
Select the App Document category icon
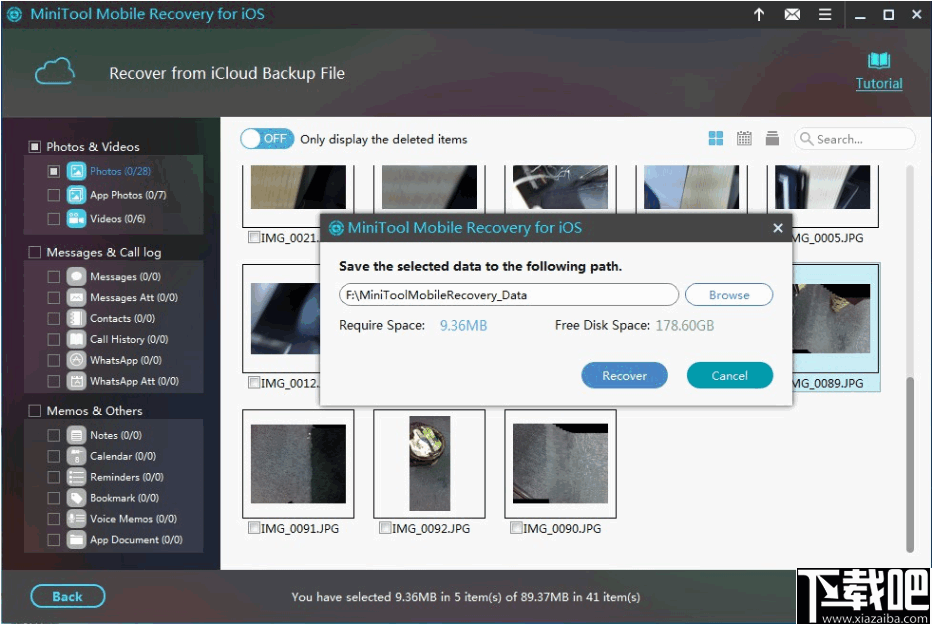(76, 540)
